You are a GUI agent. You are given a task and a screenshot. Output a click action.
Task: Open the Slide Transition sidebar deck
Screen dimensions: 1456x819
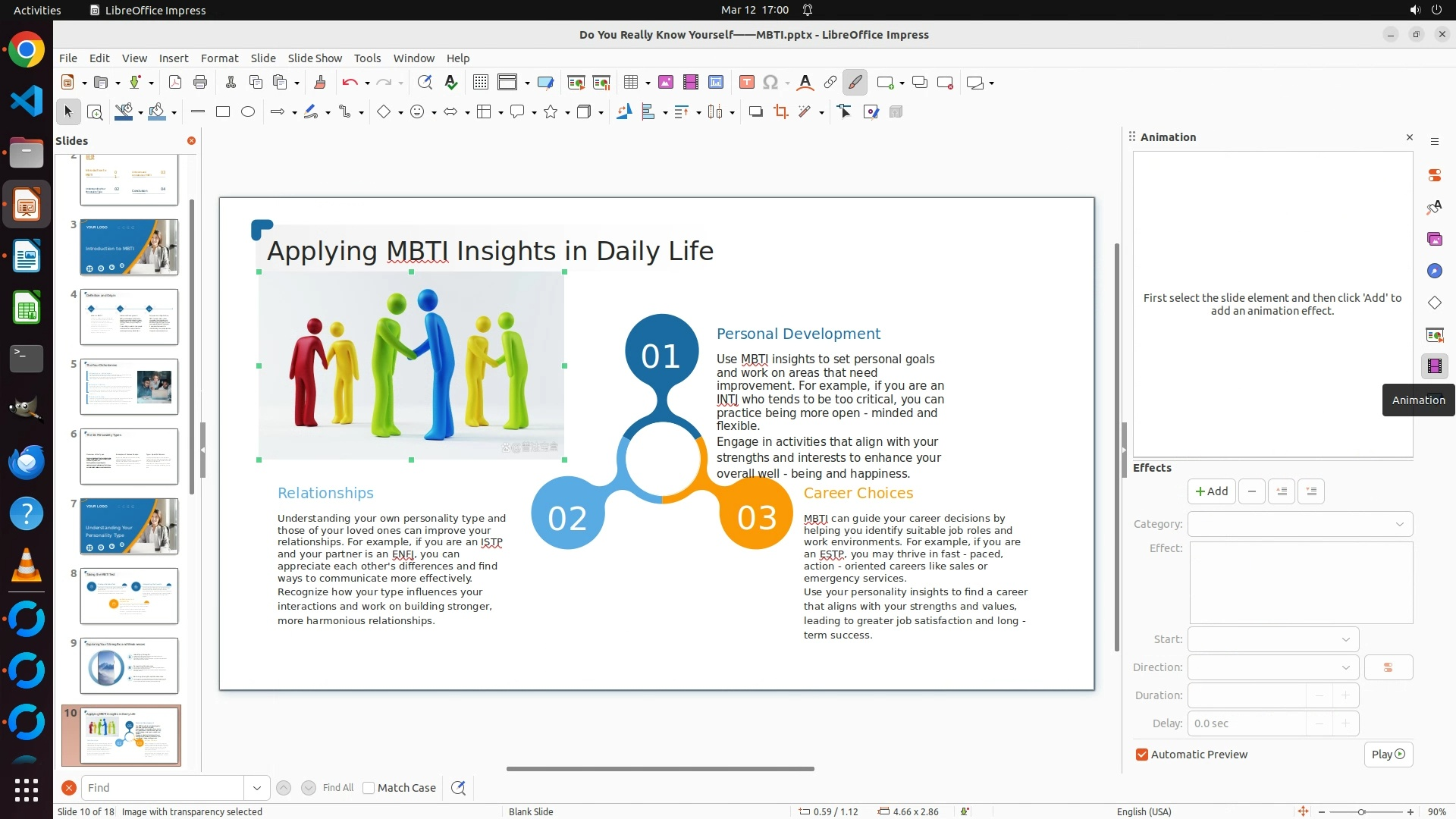coord(1434,334)
